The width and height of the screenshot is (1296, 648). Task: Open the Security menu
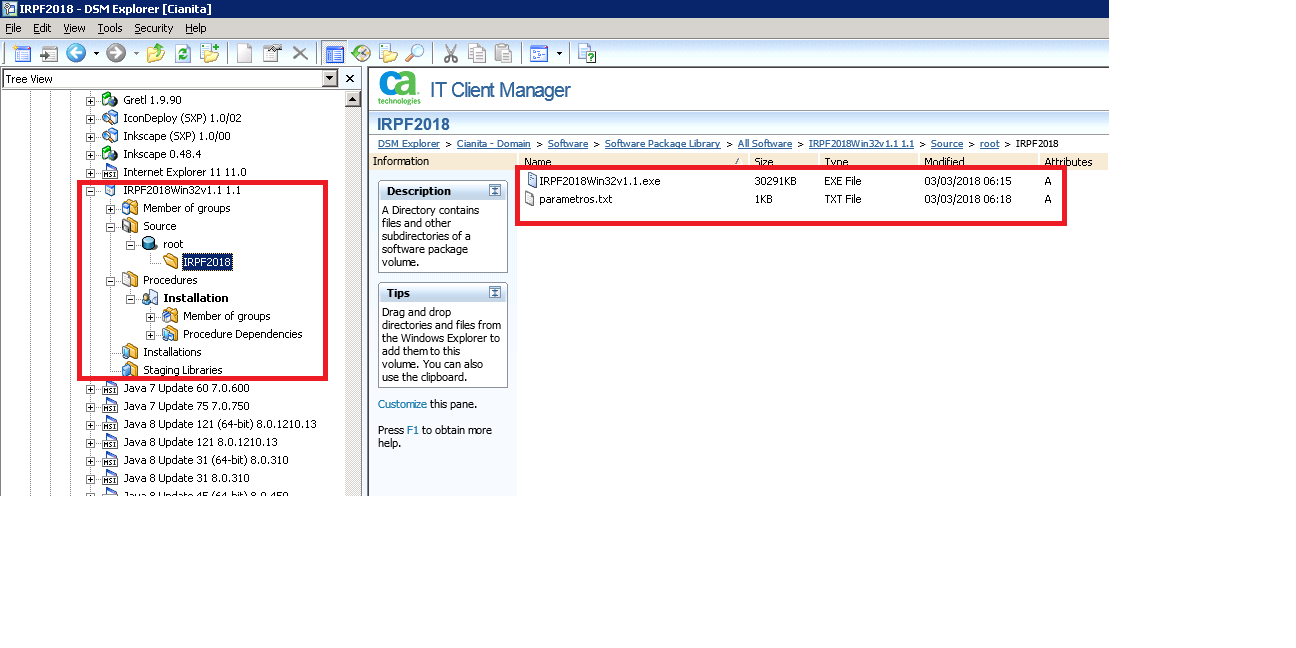click(154, 28)
